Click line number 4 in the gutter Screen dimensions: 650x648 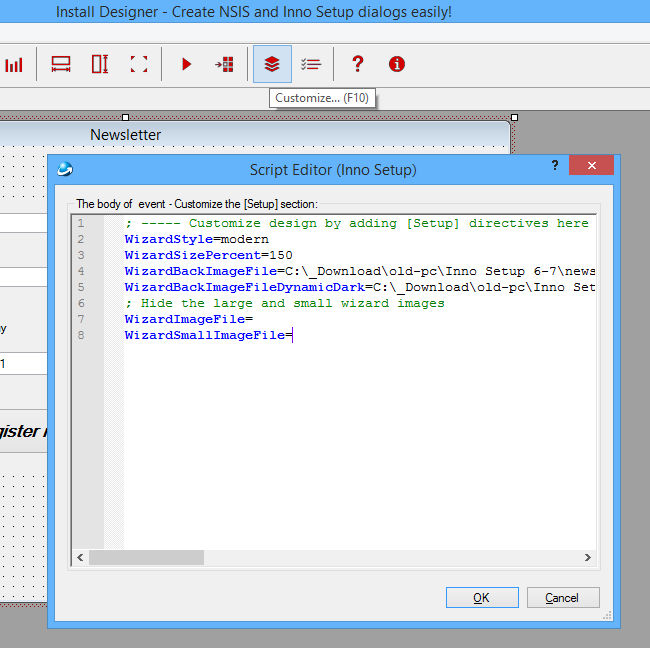pyautogui.click(x=81, y=271)
